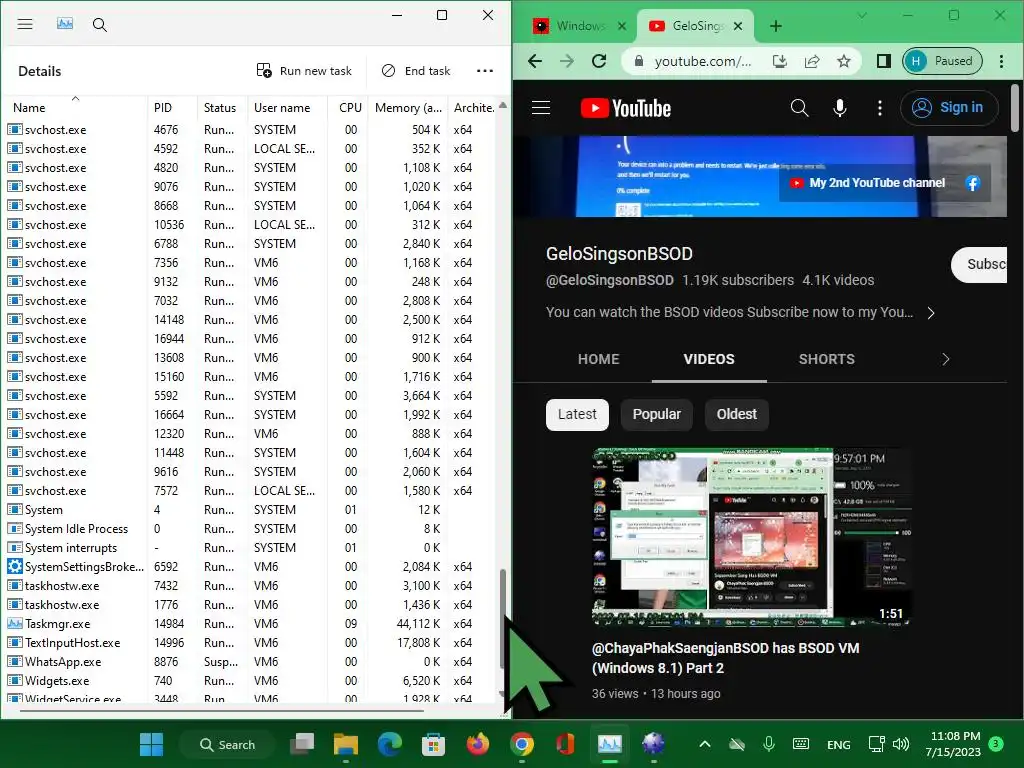This screenshot has width=1024, height=768.
Task: Open Windows Start menu
Action: pos(152,744)
